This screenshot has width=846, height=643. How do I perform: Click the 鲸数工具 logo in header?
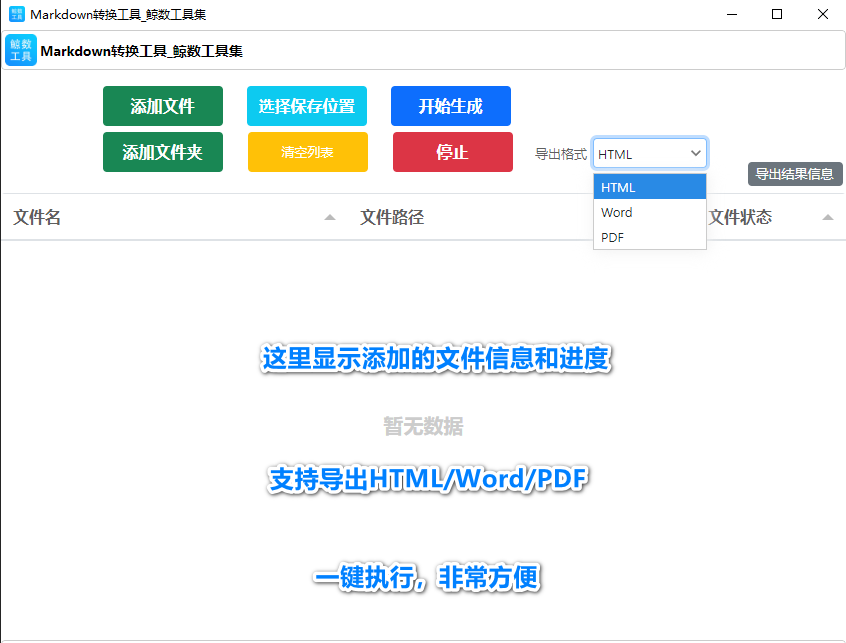click(21, 50)
